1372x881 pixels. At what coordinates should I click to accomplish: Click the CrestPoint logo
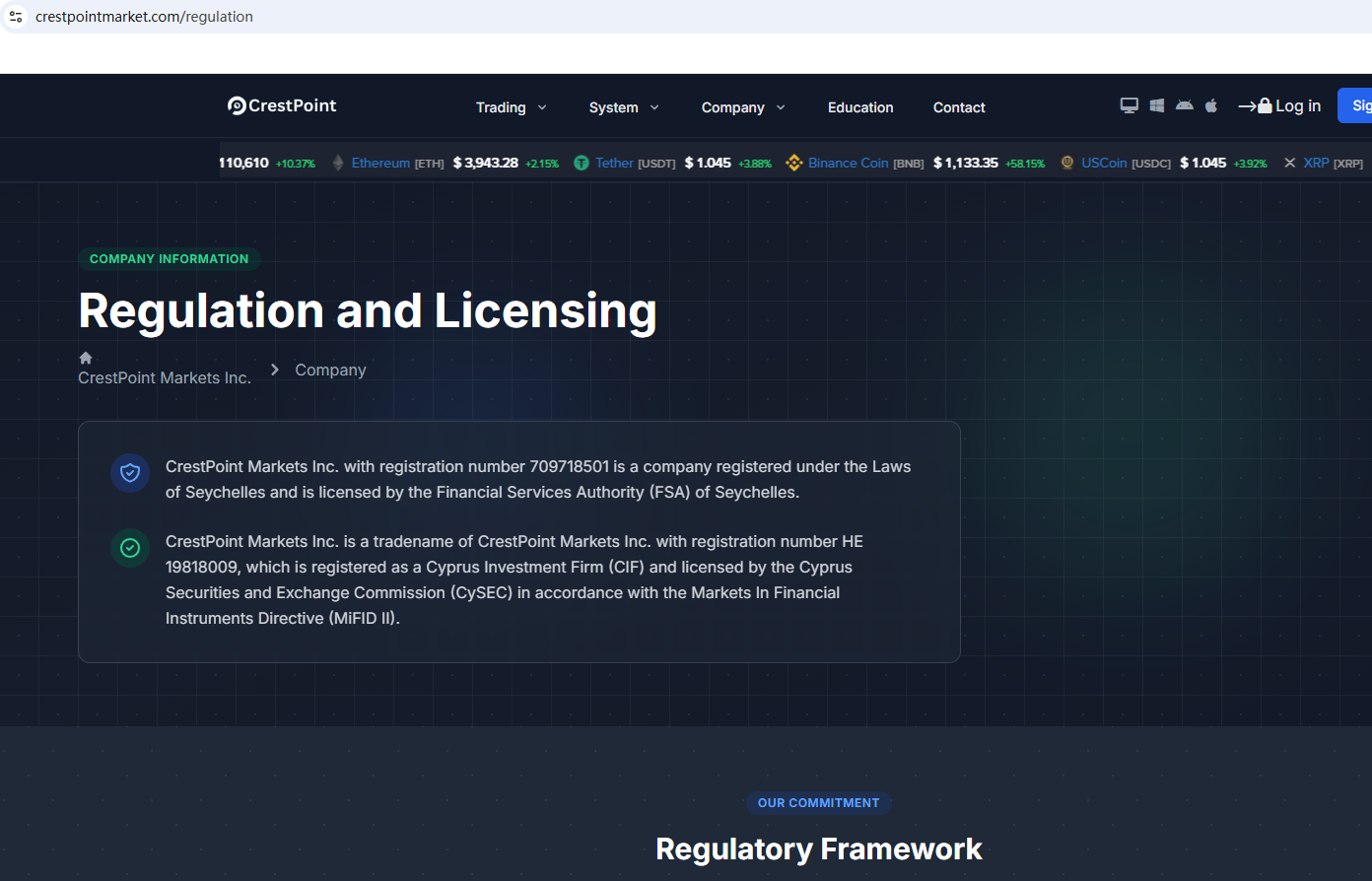(282, 105)
